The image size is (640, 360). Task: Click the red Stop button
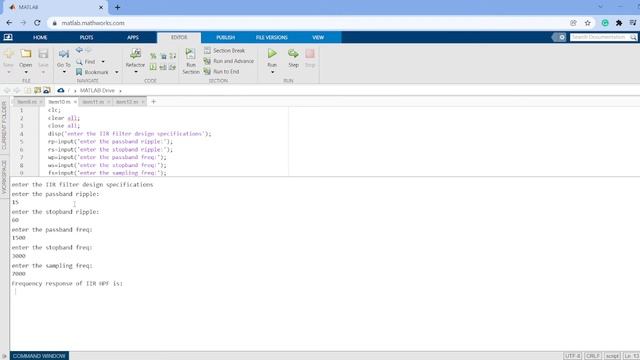(x=310, y=53)
